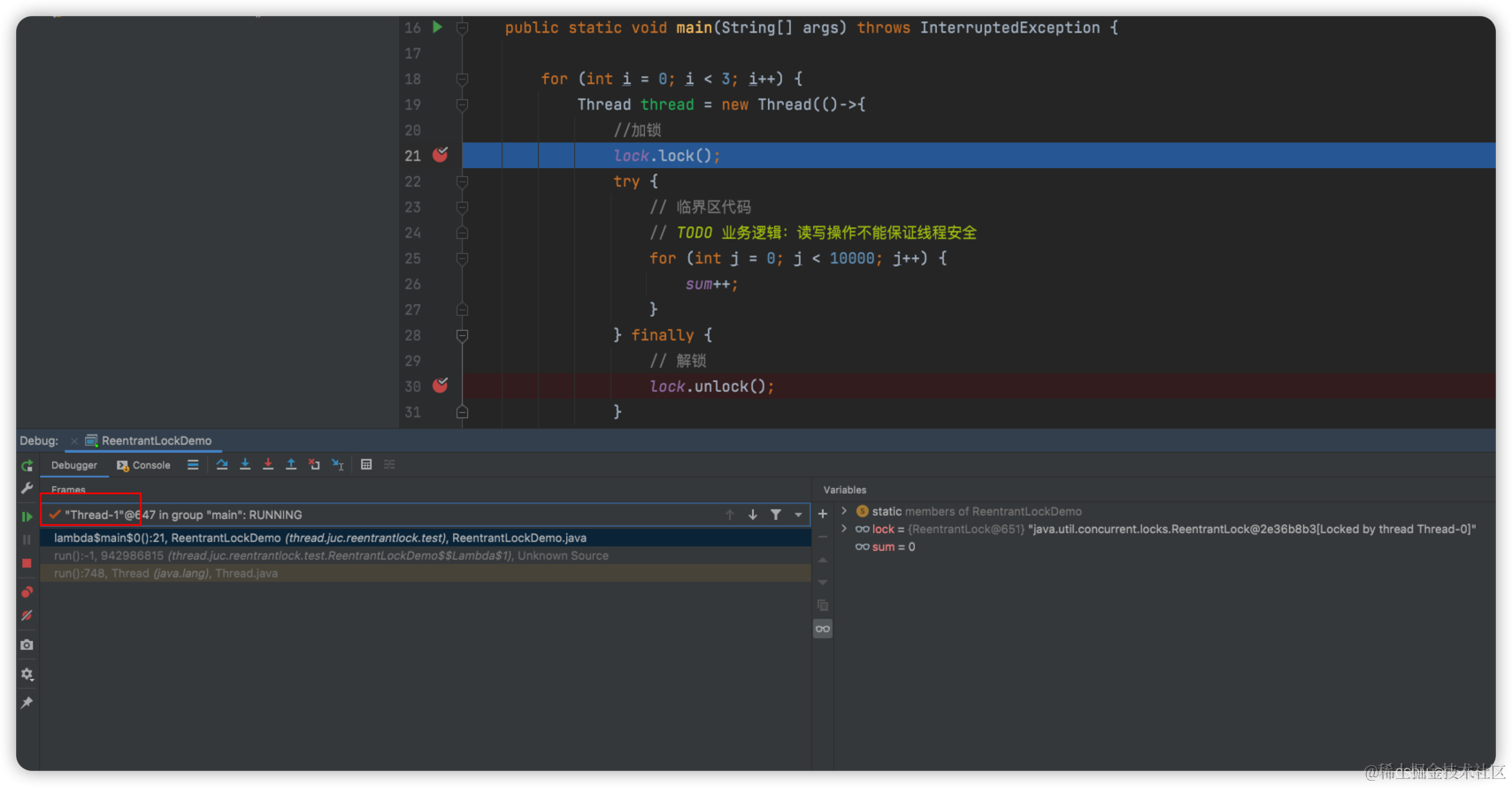Collapse try block fold at line 22

pyautogui.click(x=462, y=182)
